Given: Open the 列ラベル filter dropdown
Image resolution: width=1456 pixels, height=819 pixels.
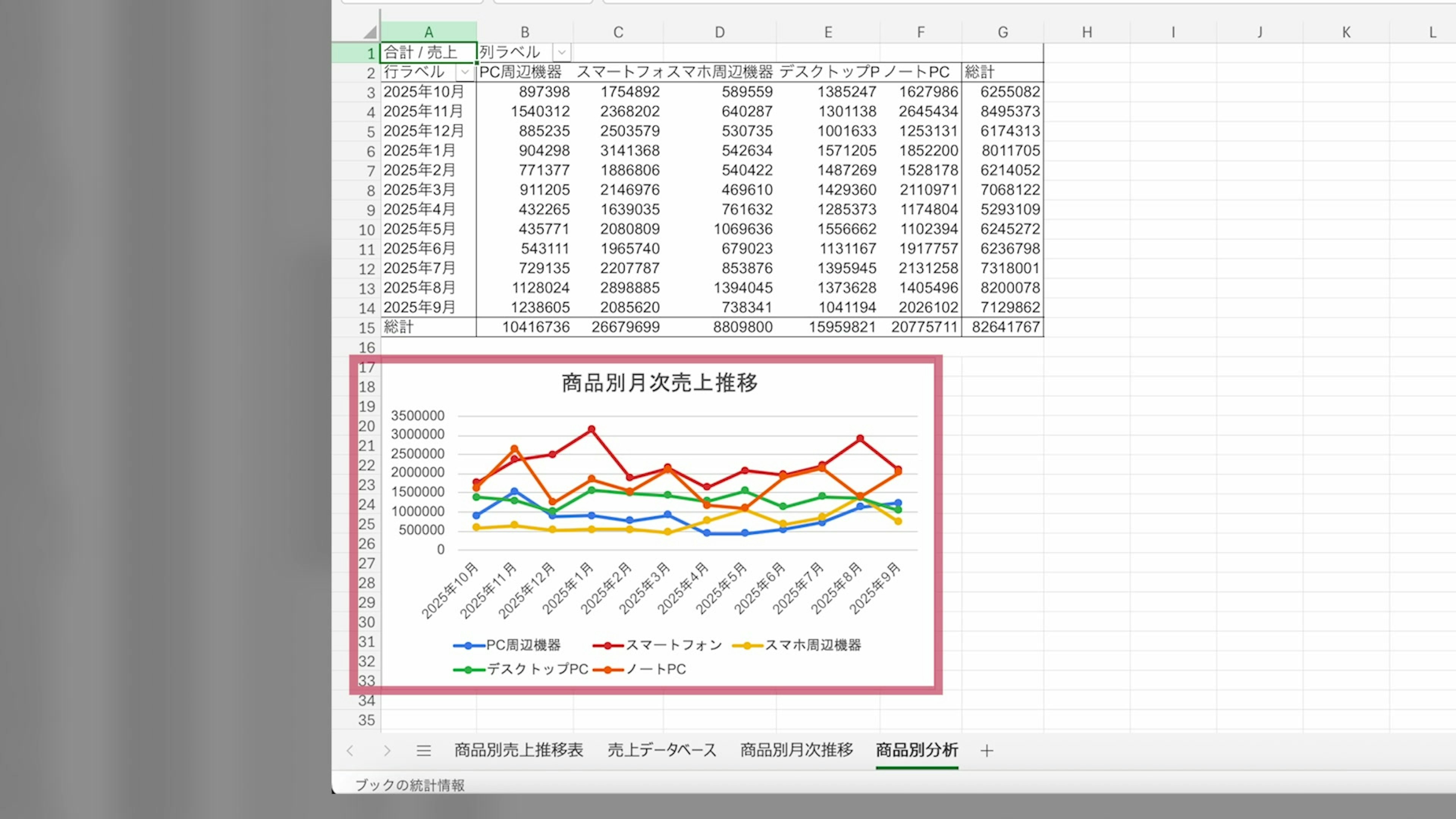Looking at the screenshot, I should [x=561, y=53].
